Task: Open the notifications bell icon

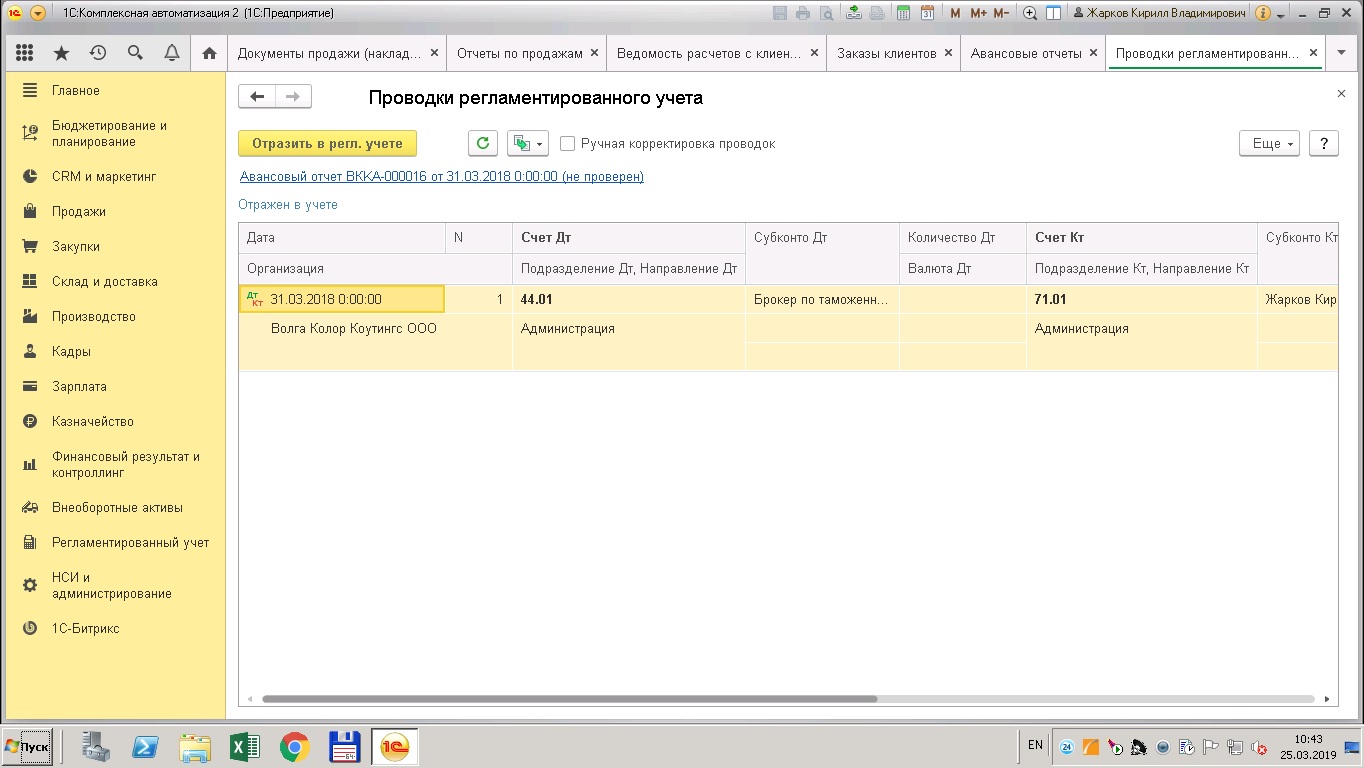Action: [x=172, y=53]
